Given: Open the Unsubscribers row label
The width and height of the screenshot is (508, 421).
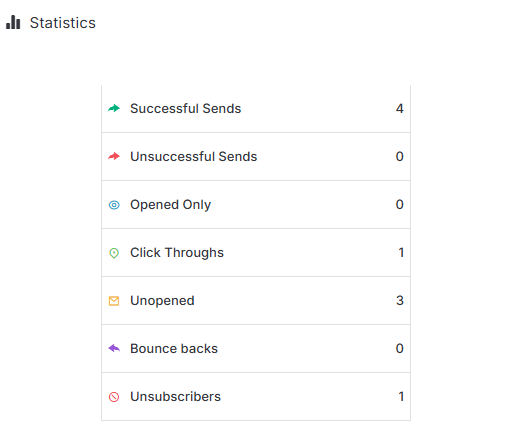Looking at the screenshot, I should pos(175,396).
